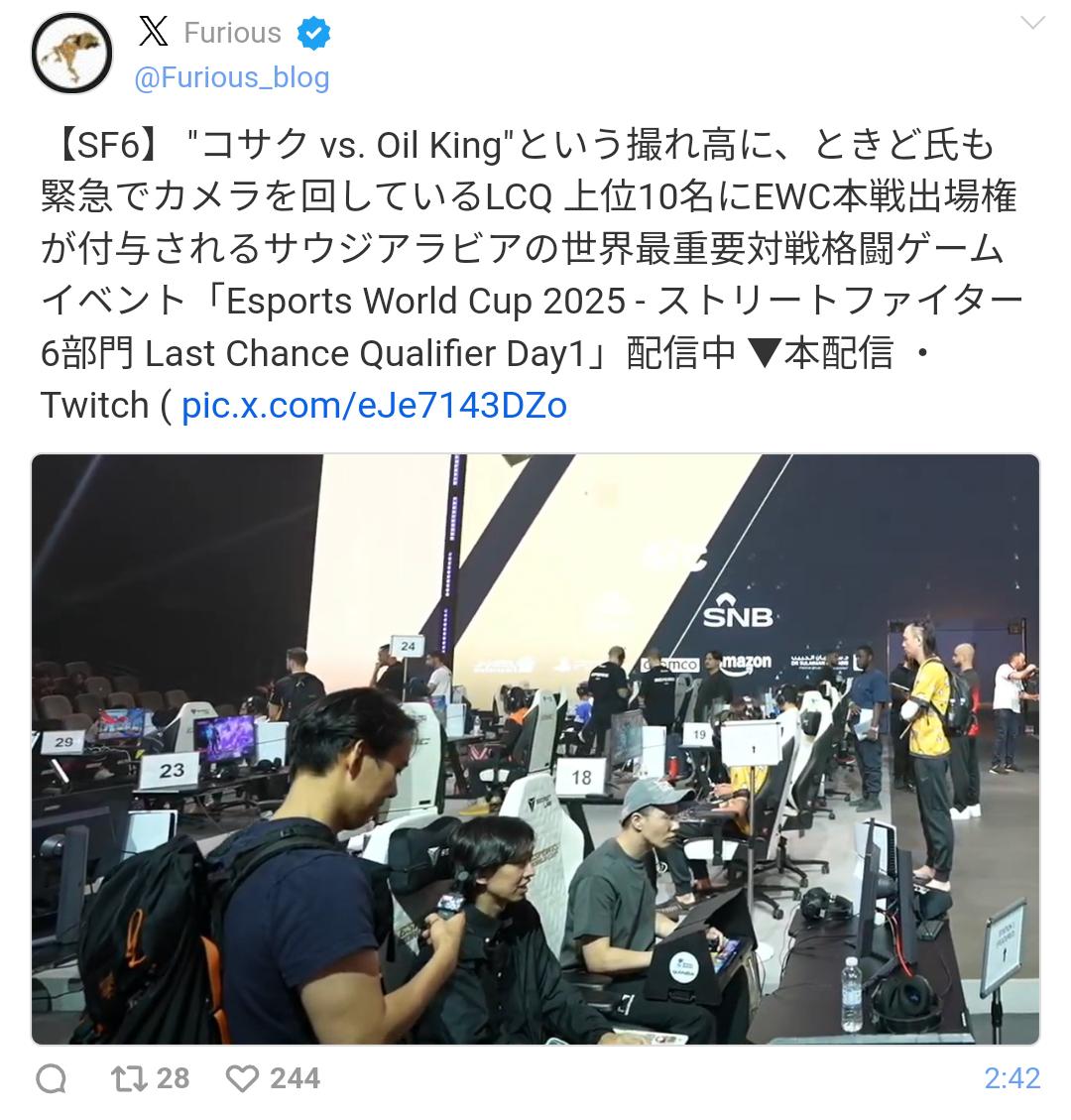1071x1120 pixels.
Task: Like the tweet with heart icon
Action: pos(242,1078)
